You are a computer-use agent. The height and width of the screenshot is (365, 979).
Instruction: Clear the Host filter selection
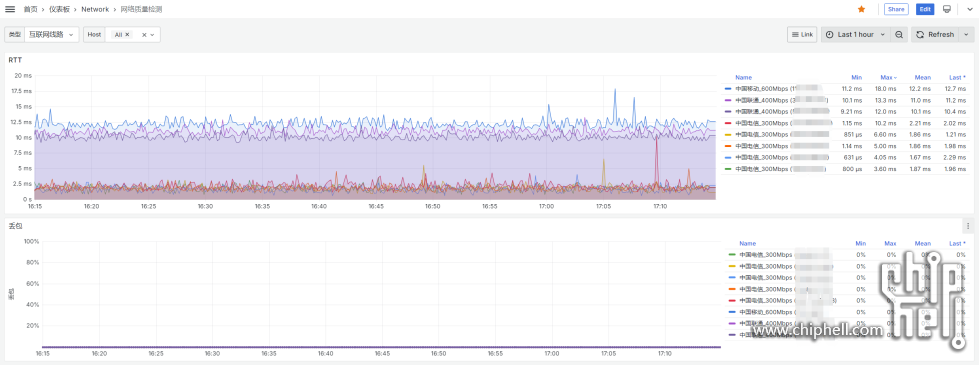[144, 35]
